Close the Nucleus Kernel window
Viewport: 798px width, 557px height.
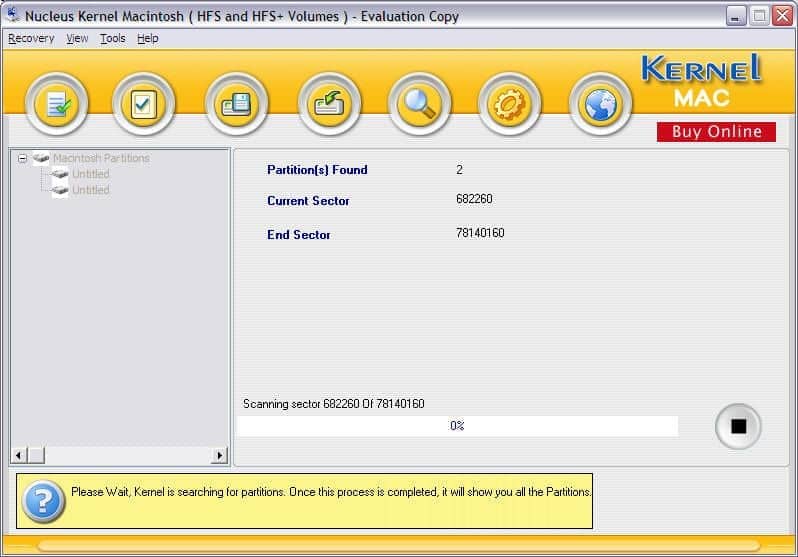[782, 16]
